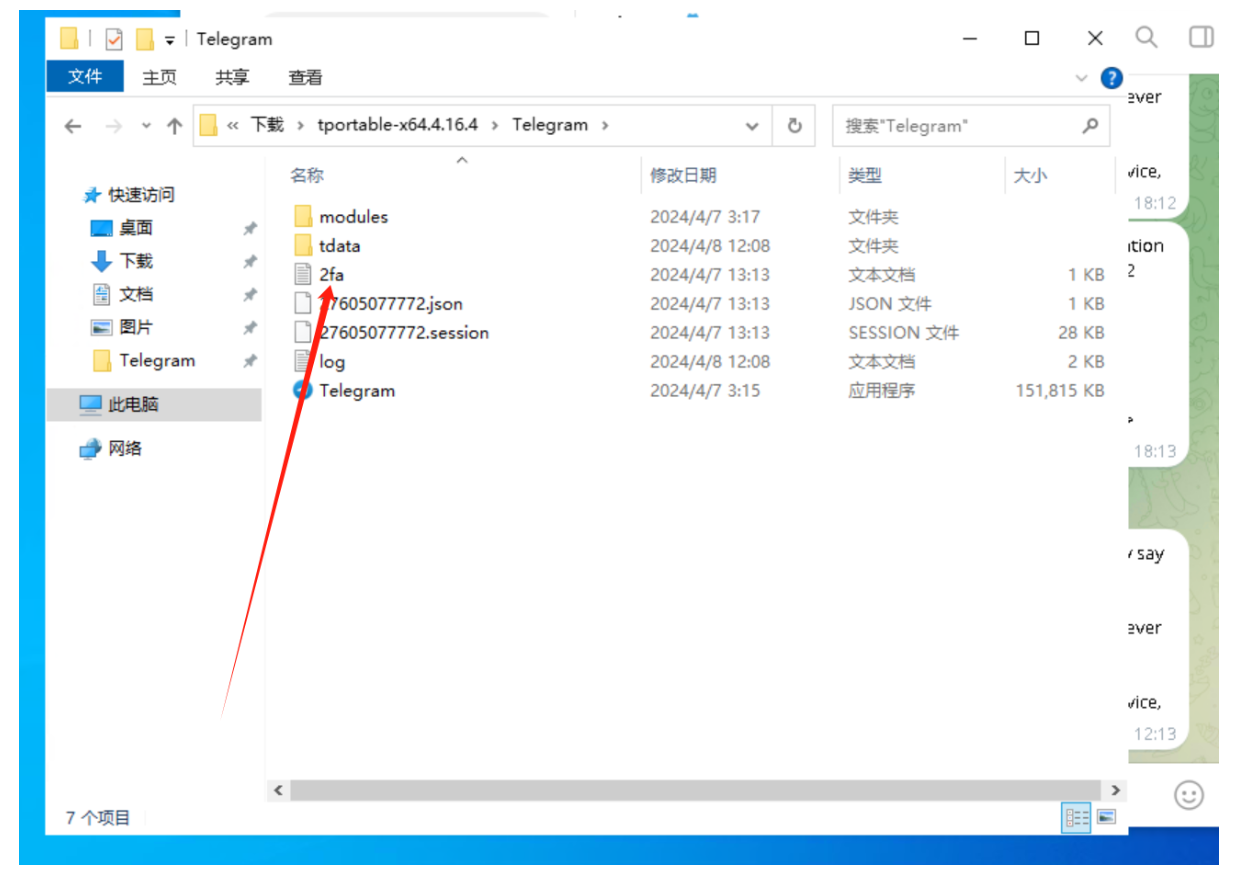1235x877 pixels.
Task: Open the Explorer help icon
Action: 1111,78
